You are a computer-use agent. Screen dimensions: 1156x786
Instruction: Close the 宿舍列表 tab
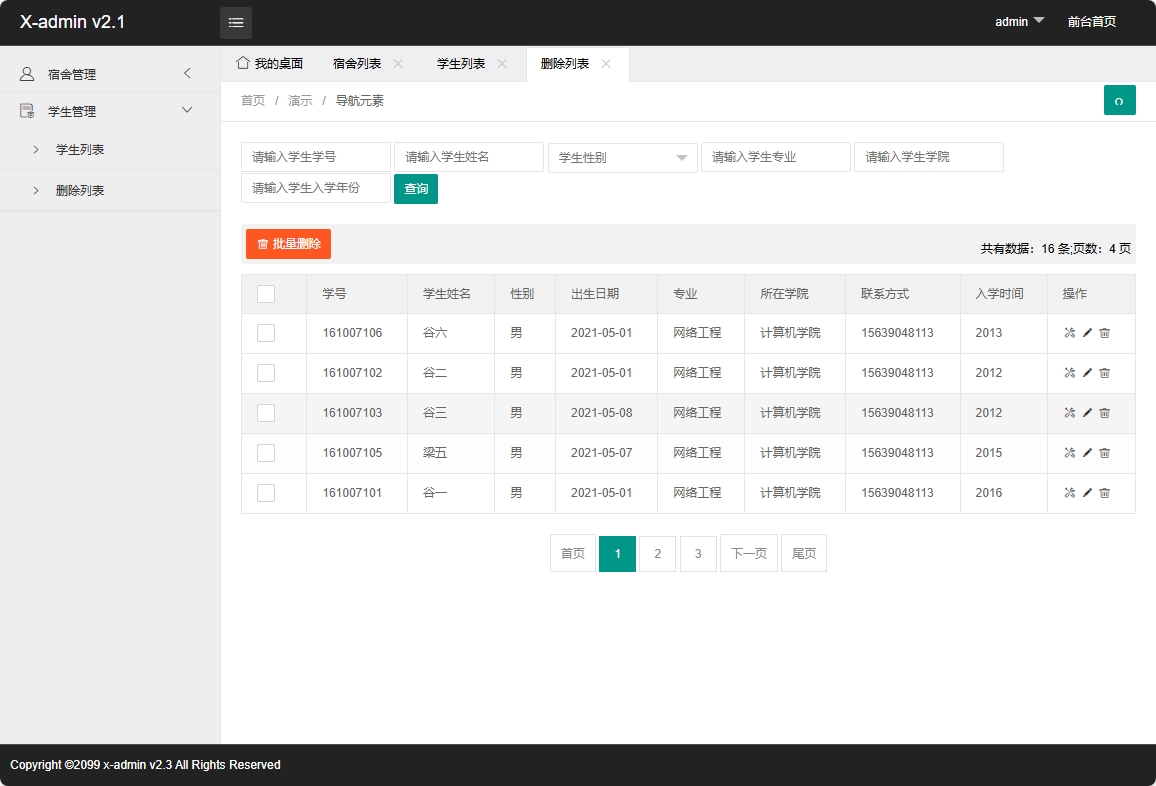coord(398,64)
